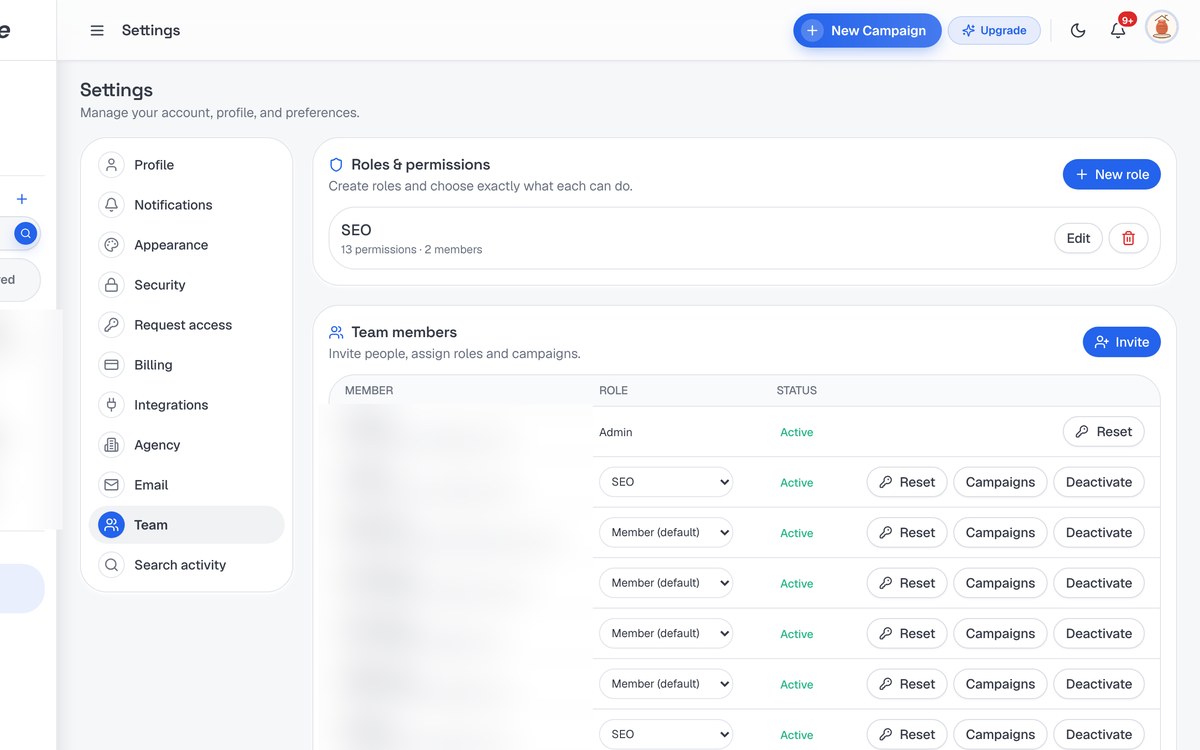Click the Upgrade button
1200x750 pixels.
(x=994, y=30)
